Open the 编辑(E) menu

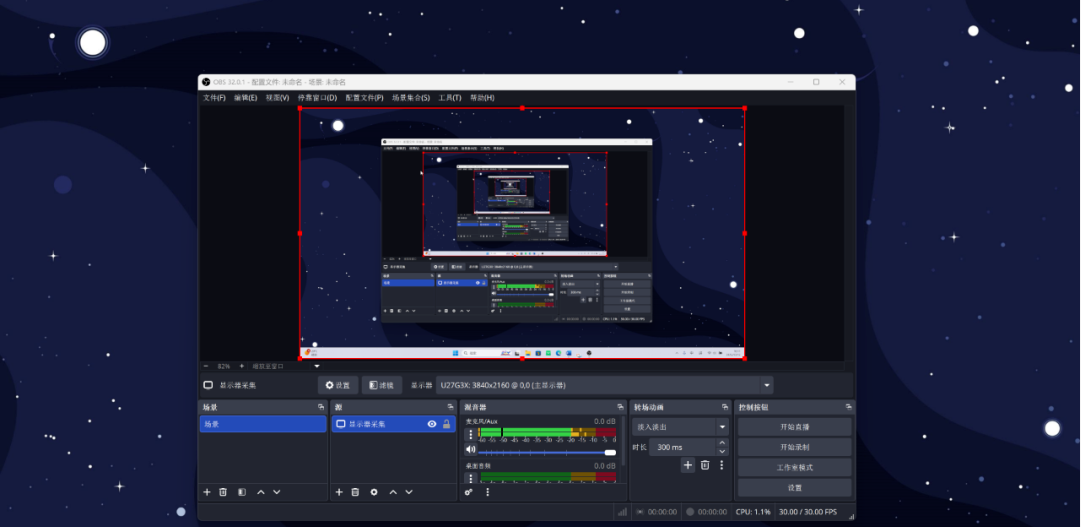click(245, 98)
